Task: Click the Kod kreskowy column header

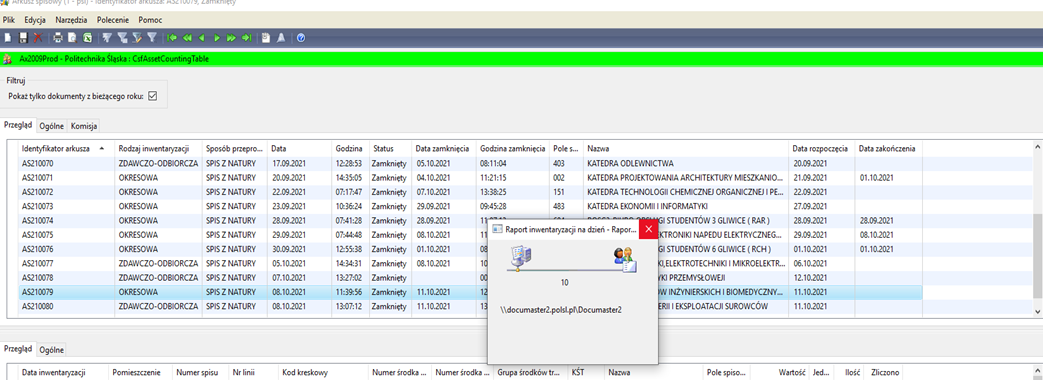Action: point(323,373)
